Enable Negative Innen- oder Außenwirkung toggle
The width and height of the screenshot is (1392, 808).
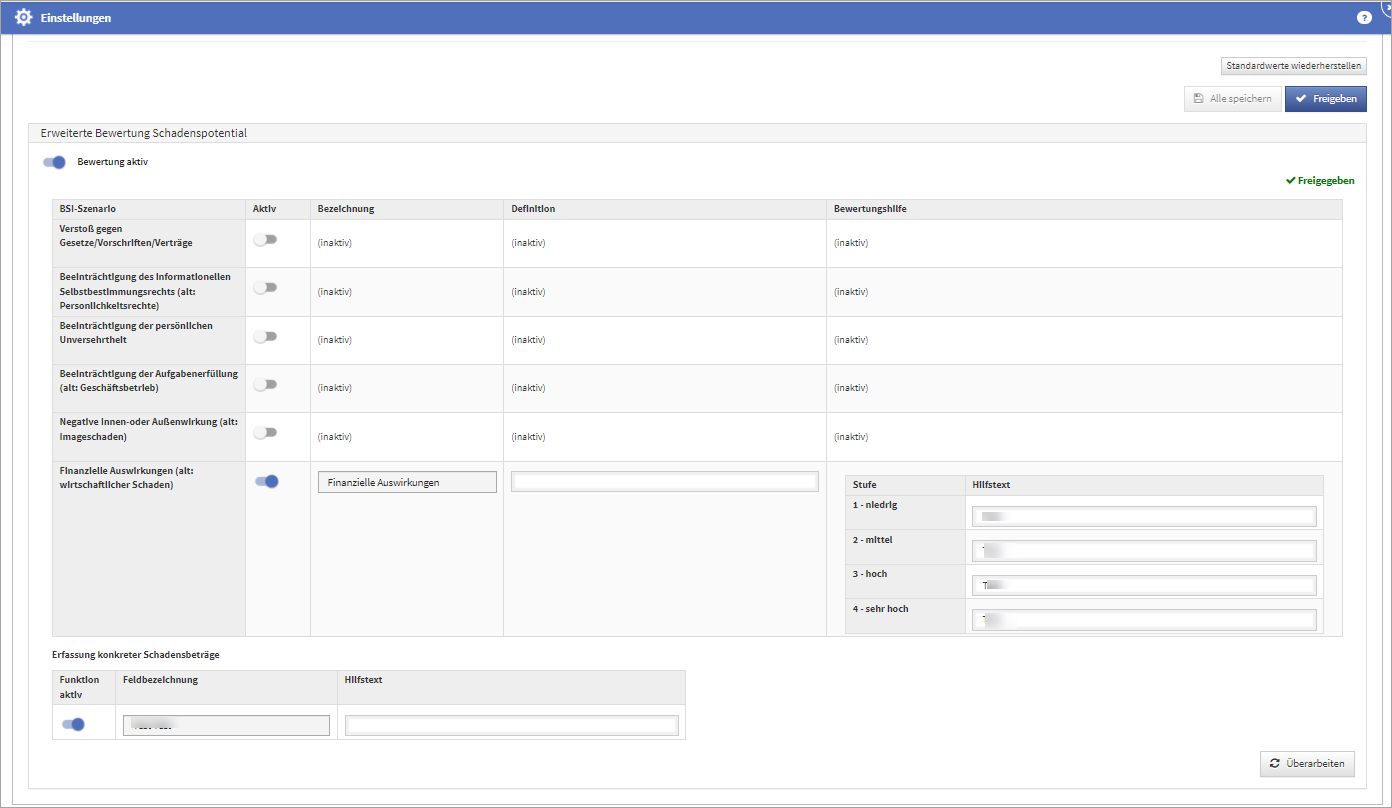(265, 433)
